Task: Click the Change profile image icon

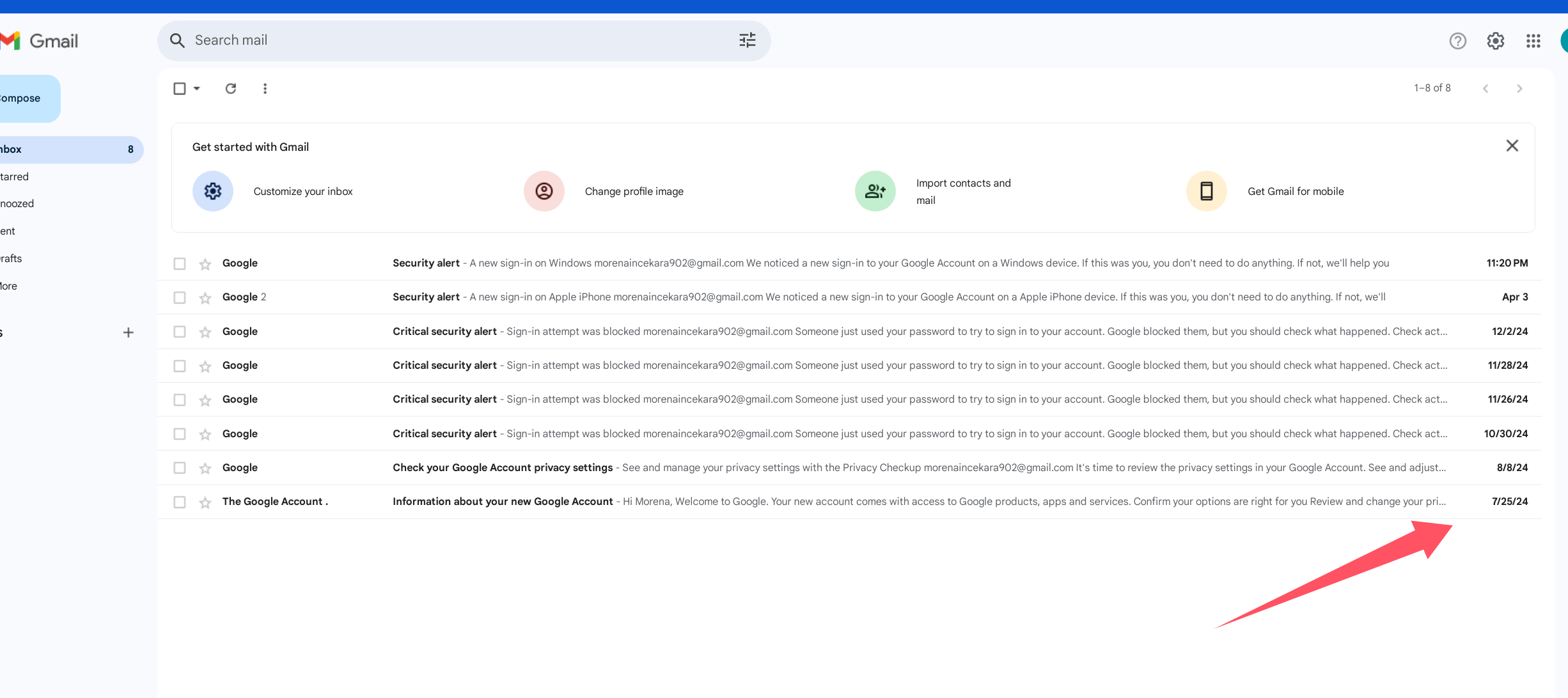Action: 544,191
